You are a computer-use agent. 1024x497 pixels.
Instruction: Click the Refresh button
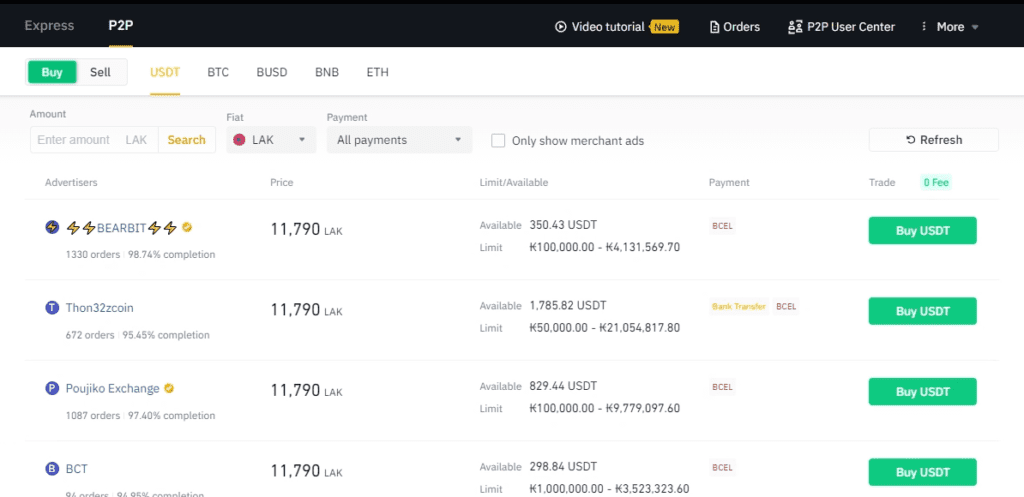pyautogui.click(x=933, y=140)
